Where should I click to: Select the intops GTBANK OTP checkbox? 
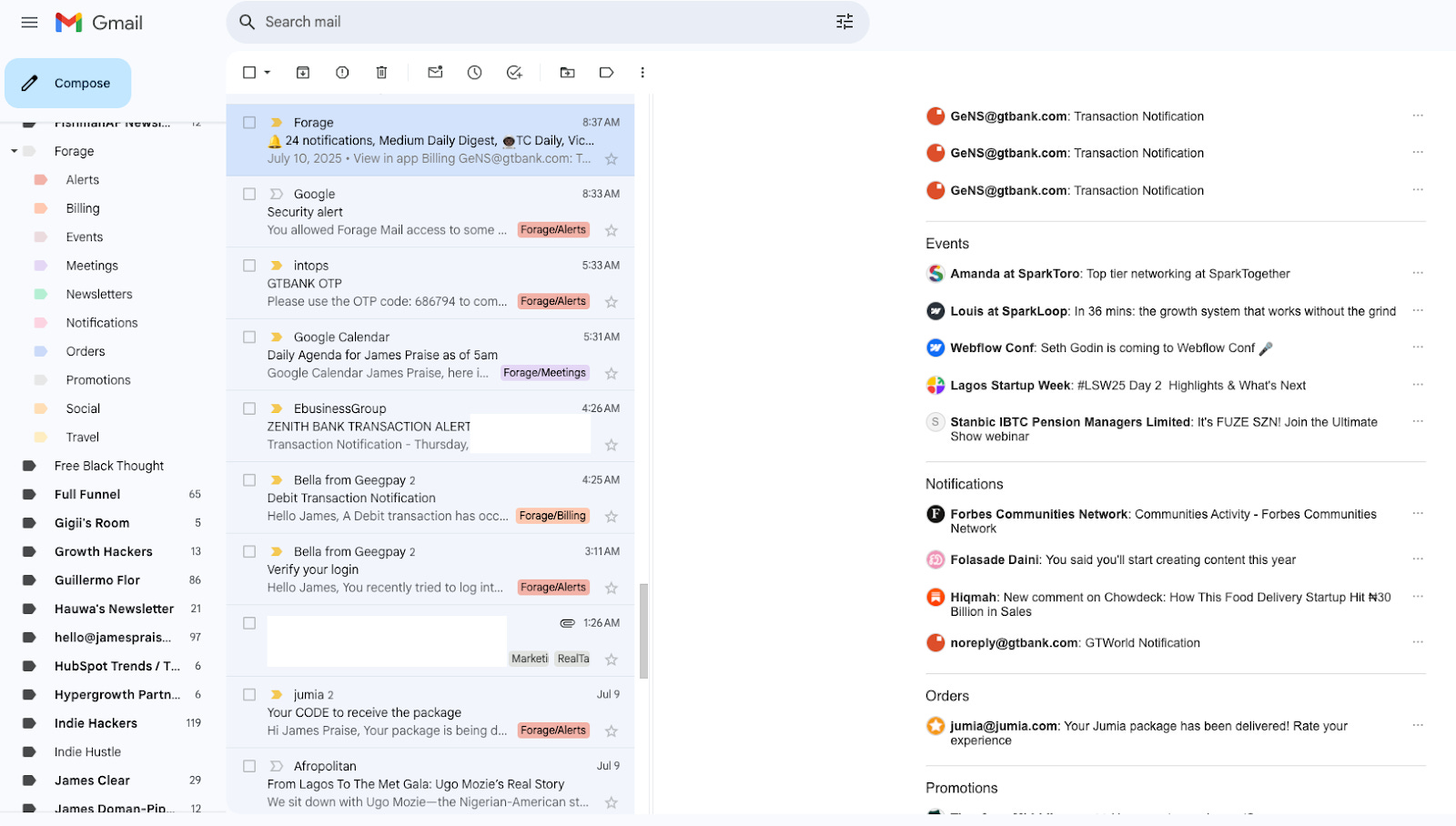(249, 266)
